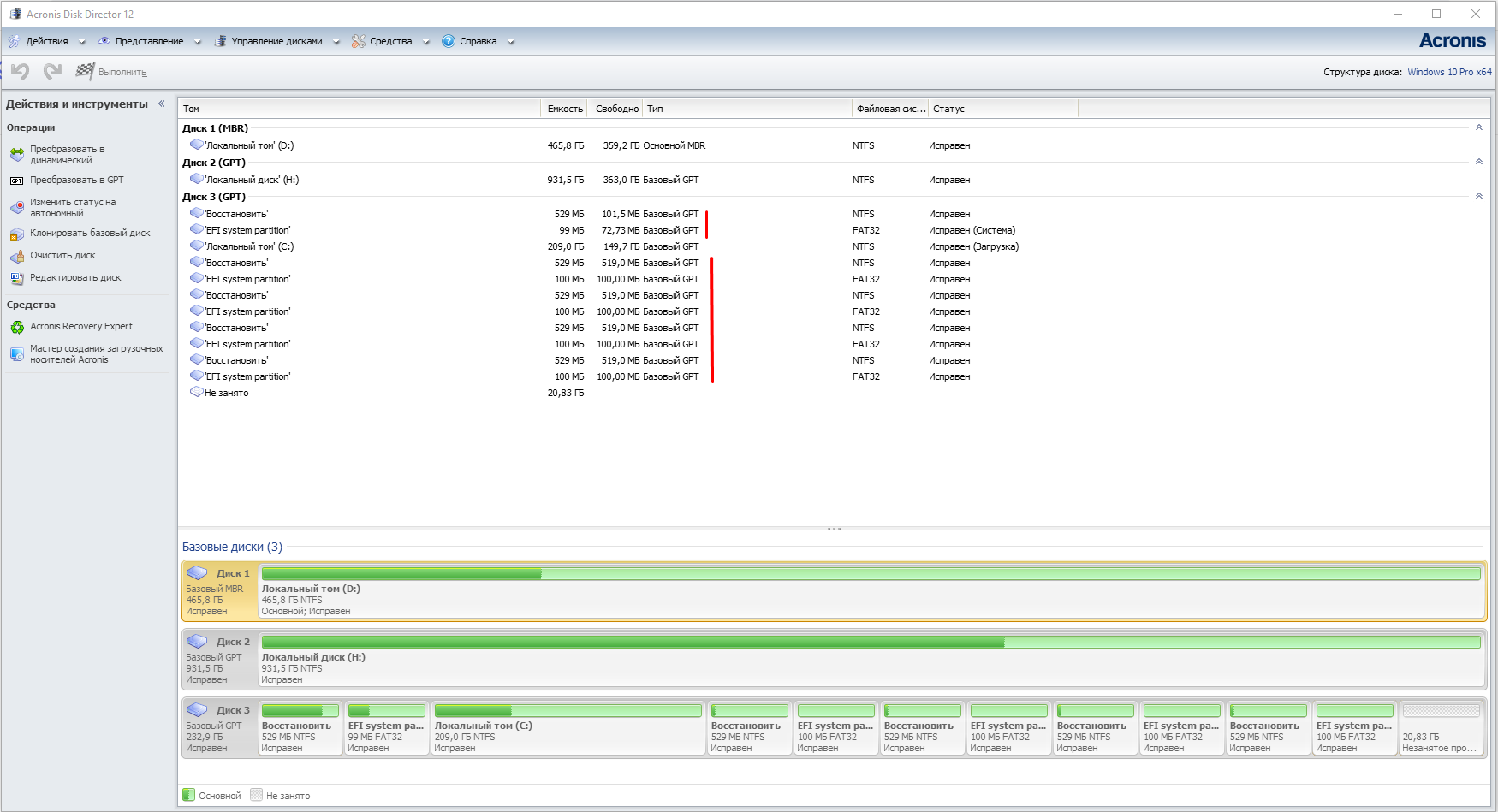Expand dropdown arrow next to Действия
Screen dimensions: 1498x812
coord(82,42)
